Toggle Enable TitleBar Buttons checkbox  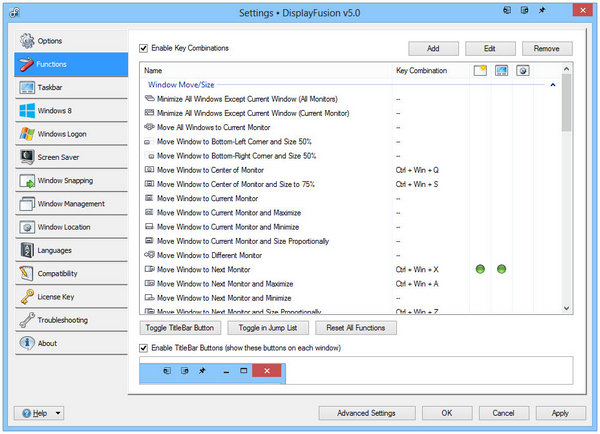(143, 348)
